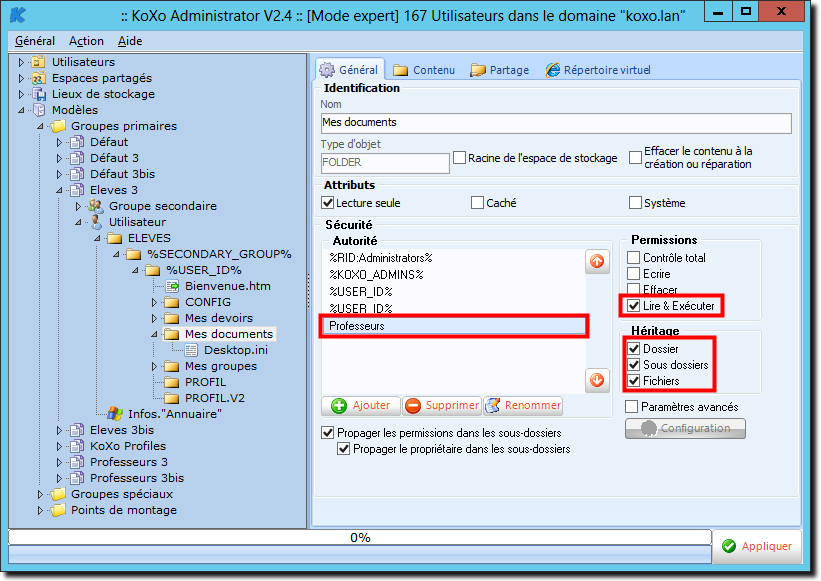
Task: Click the Points de montage folder icon
Action: tap(58, 510)
